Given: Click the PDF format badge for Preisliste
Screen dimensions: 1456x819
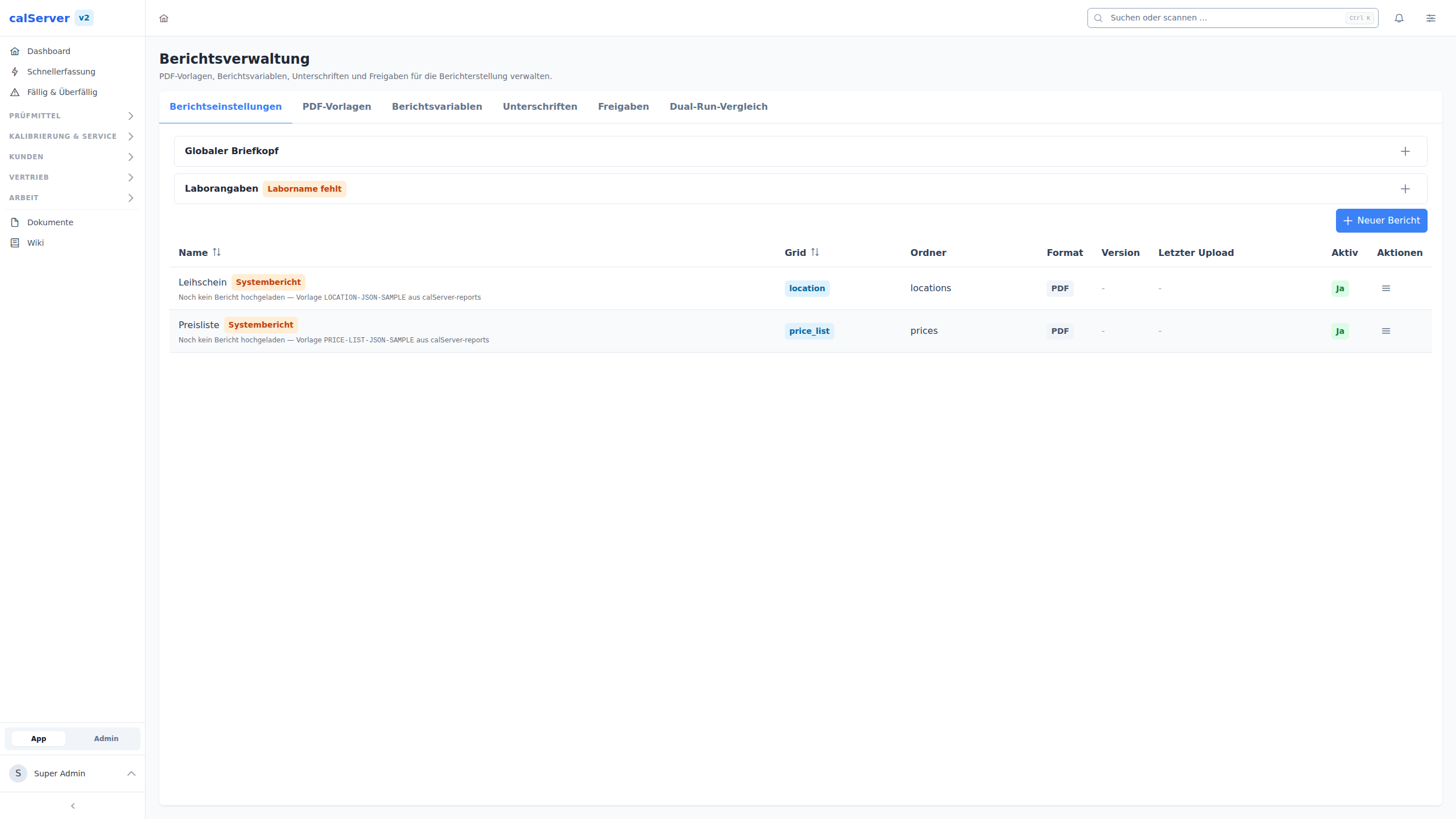Looking at the screenshot, I should pos(1060,331).
